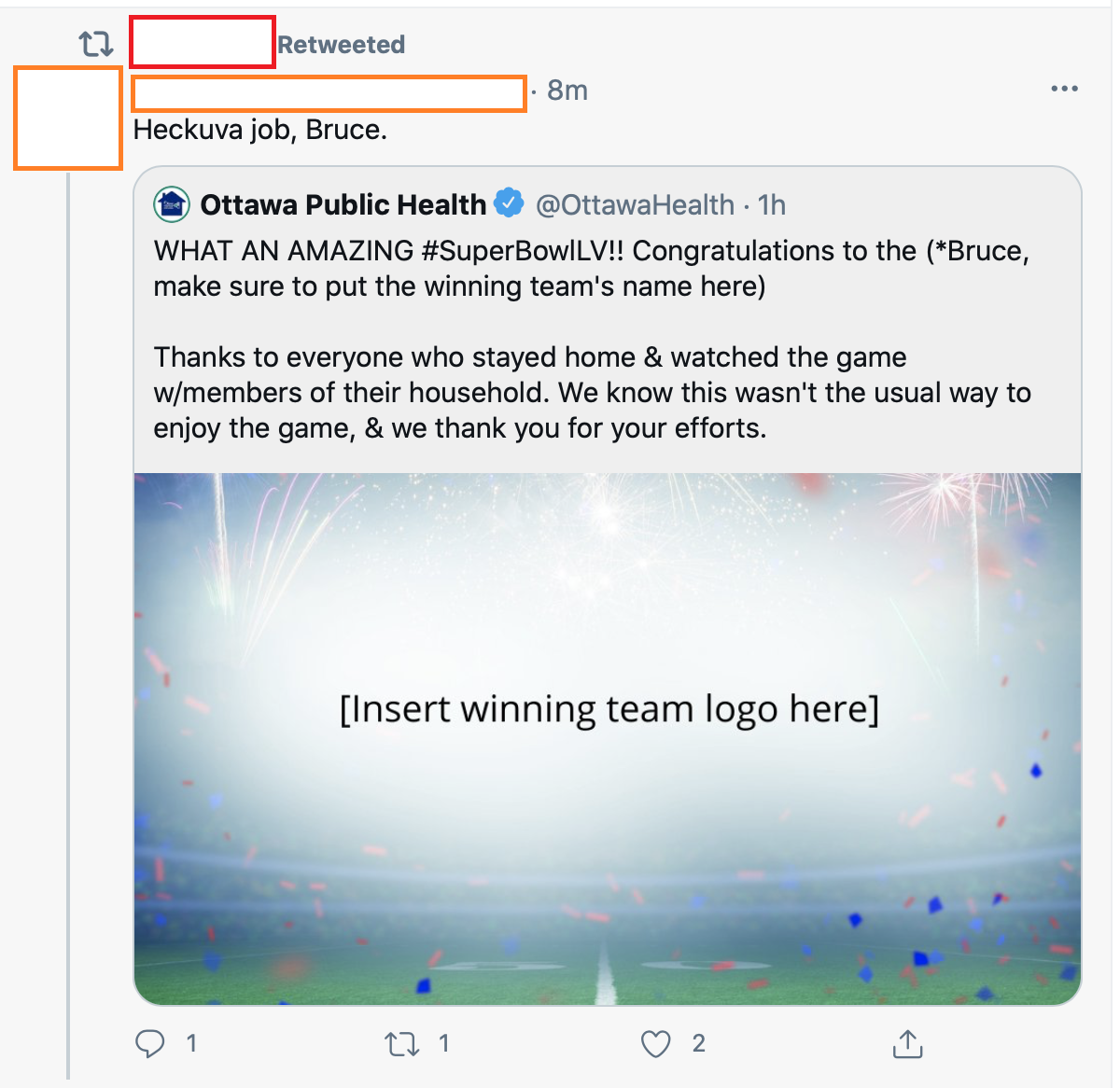Open the share tweet icon
Screen dimensions: 1120x1088
907,1044
